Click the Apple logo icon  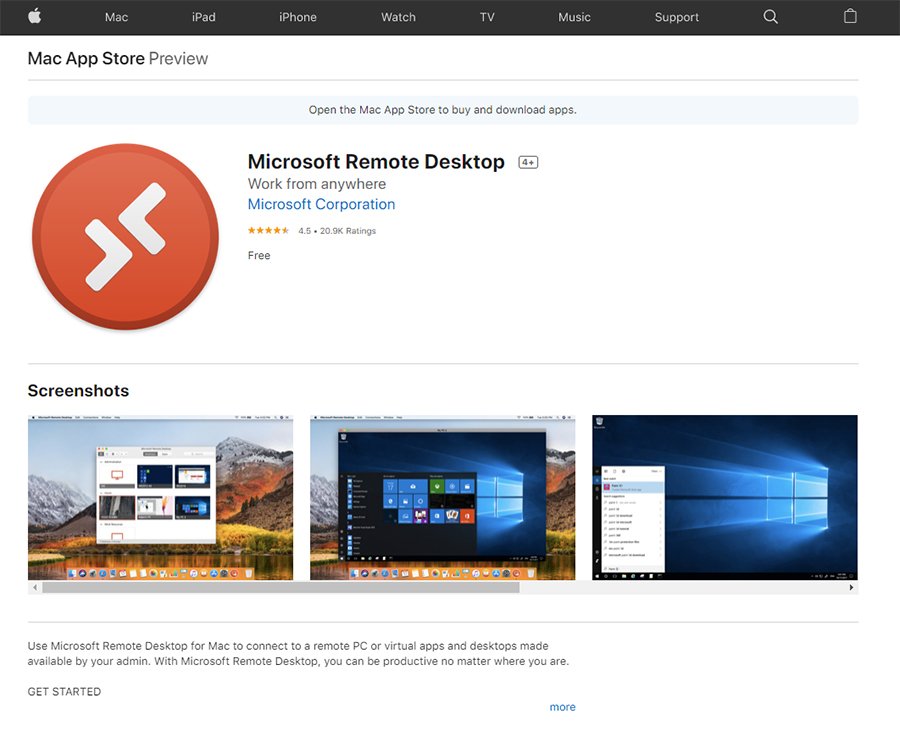coord(34,17)
